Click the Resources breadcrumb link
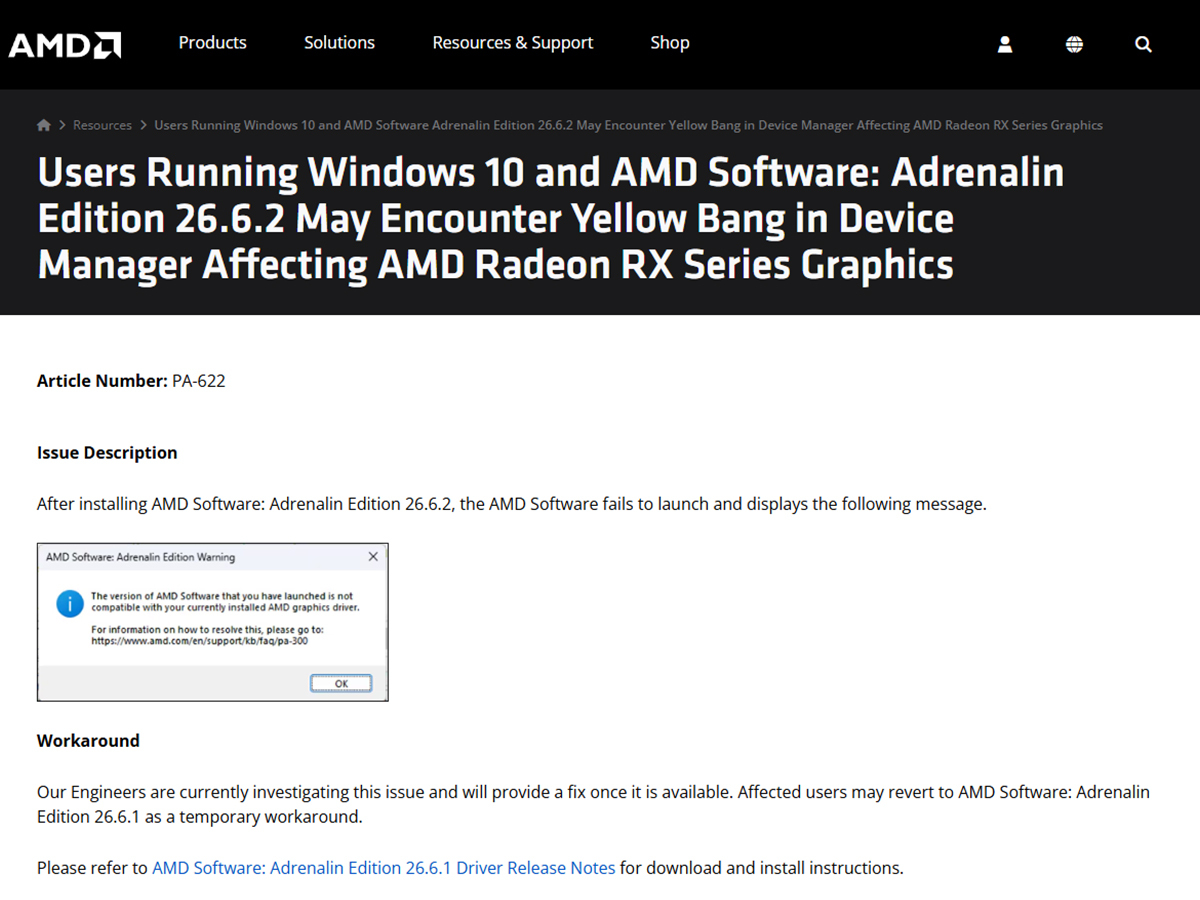Viewport: 1200px width, 900px height. (102, 125)
